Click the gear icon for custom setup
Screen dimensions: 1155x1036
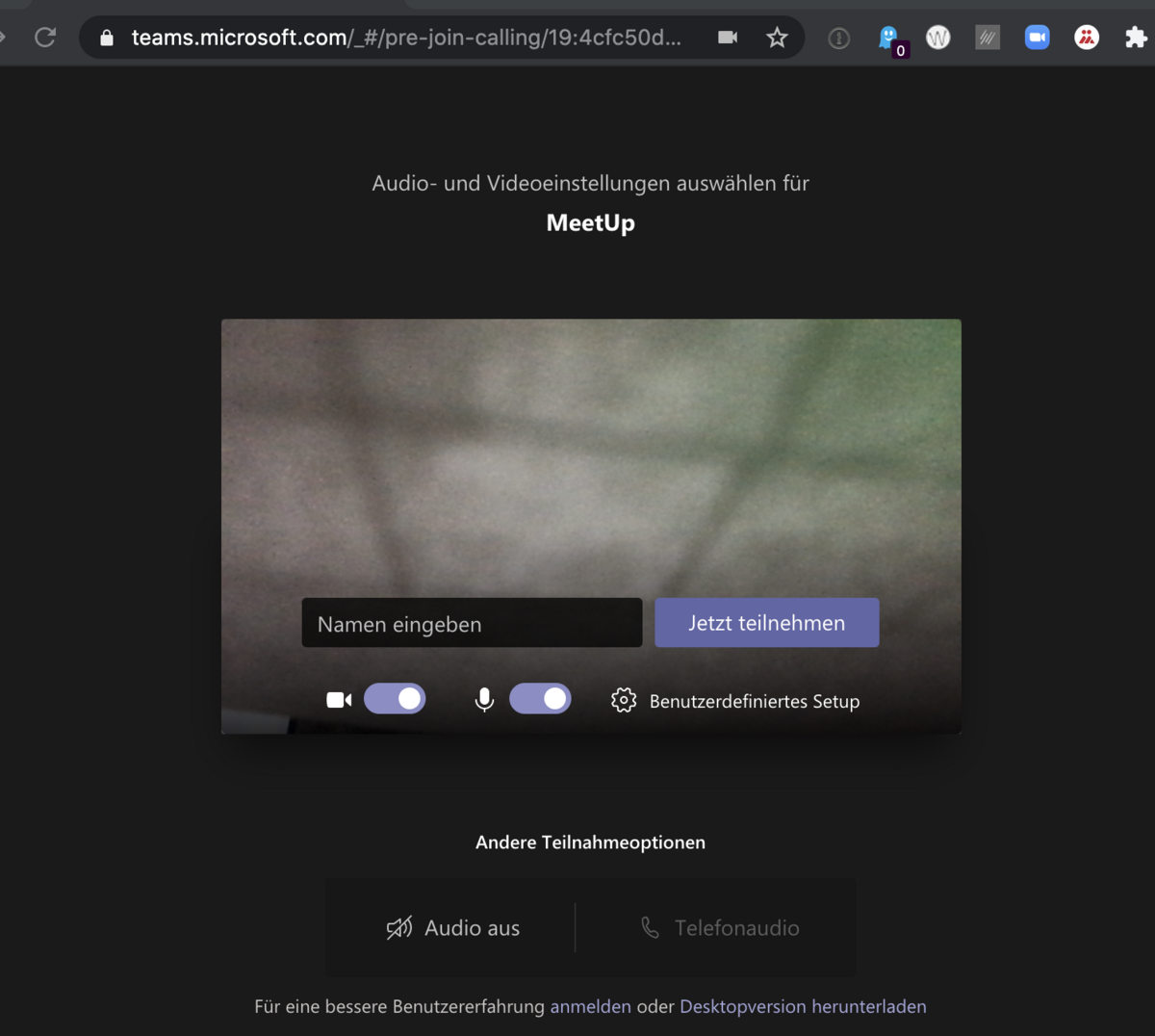624,700
